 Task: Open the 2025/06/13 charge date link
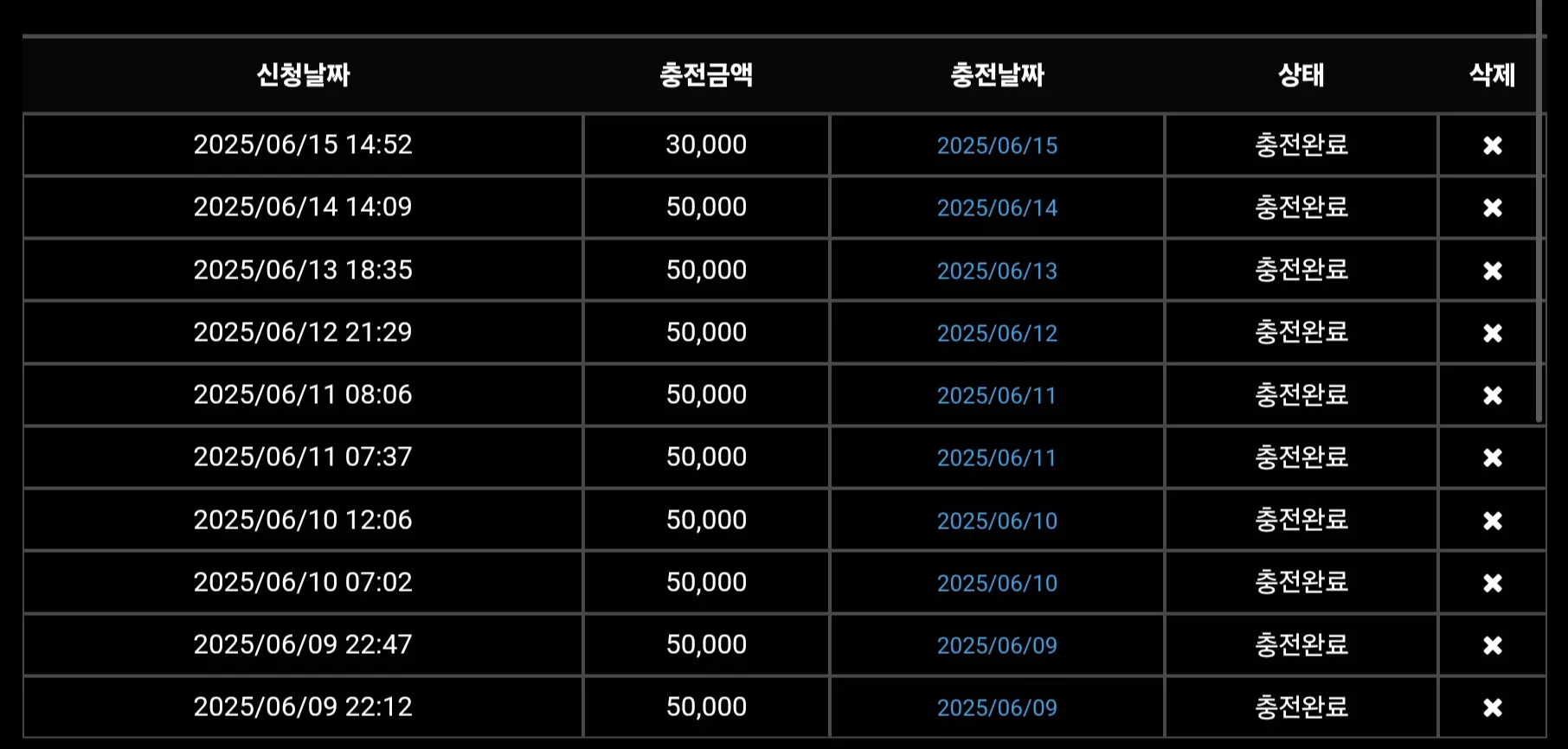997,271
